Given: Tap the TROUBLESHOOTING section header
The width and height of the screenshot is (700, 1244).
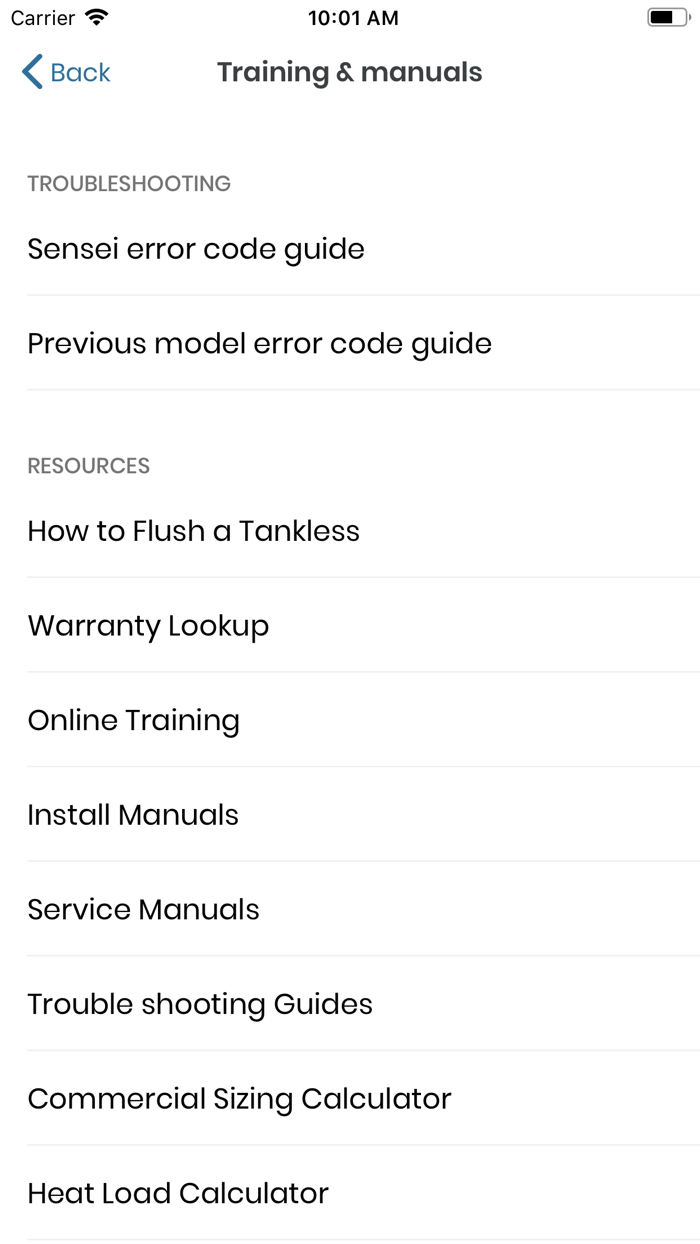Looking at the screenshot, I should pyautogui.click(x=129, y=184).
